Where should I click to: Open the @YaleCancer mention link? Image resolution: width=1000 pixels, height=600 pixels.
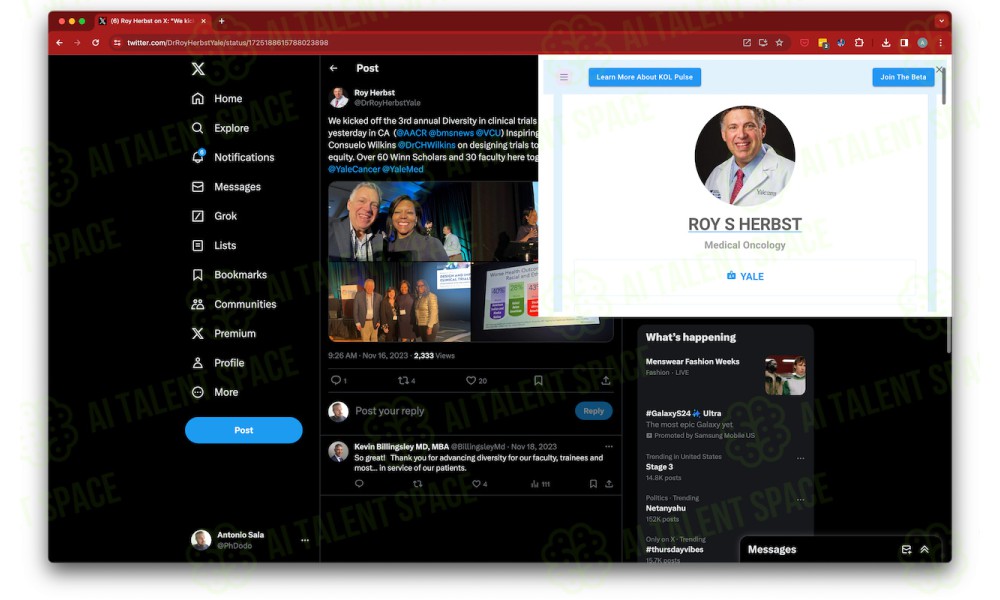point(354,170)
